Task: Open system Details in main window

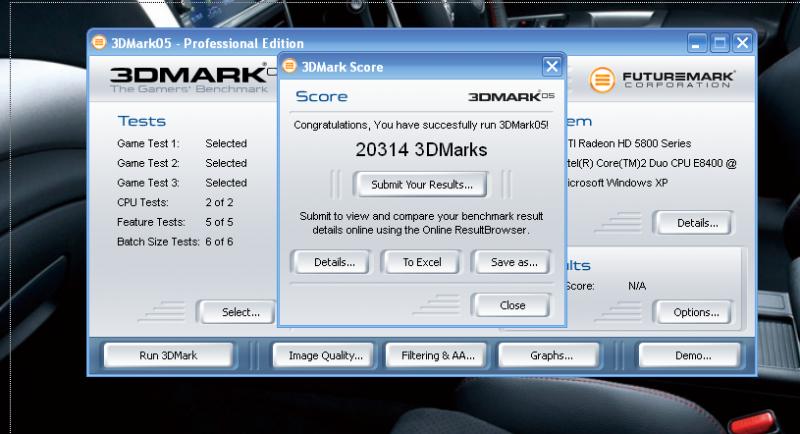Action: click(696, 223)
